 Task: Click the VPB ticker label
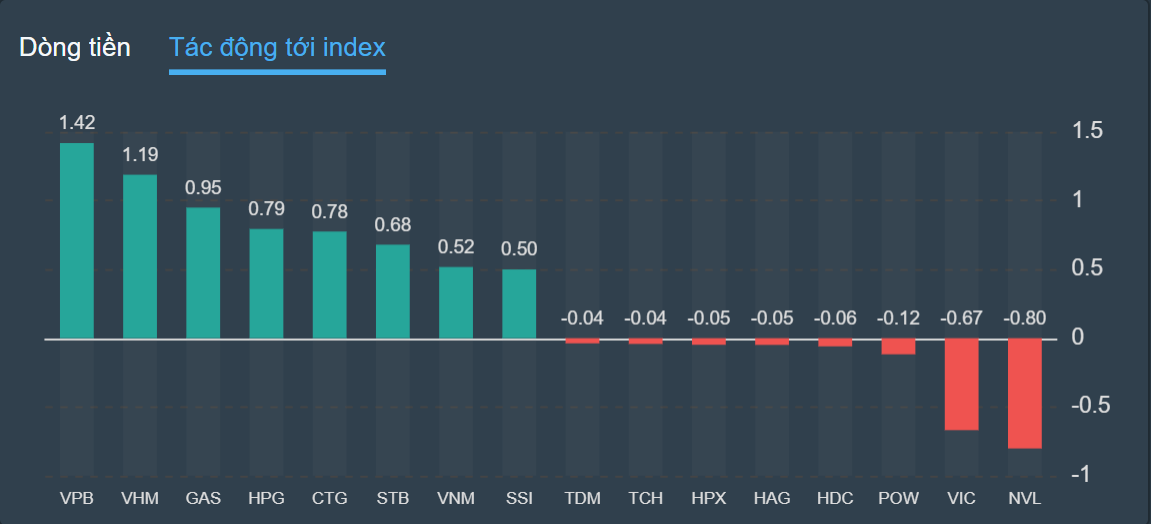77,498
